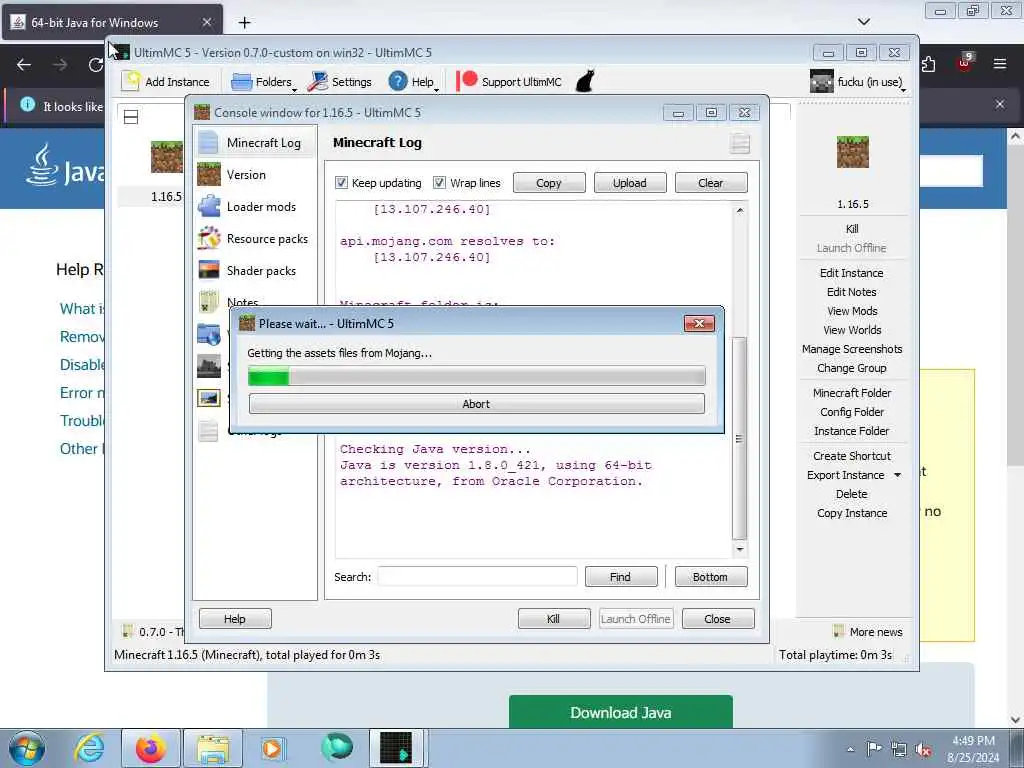The height and width of the screenshot is (768, 1024).
Task: Open the Loader mods page
Action: [x=255, y=206]
